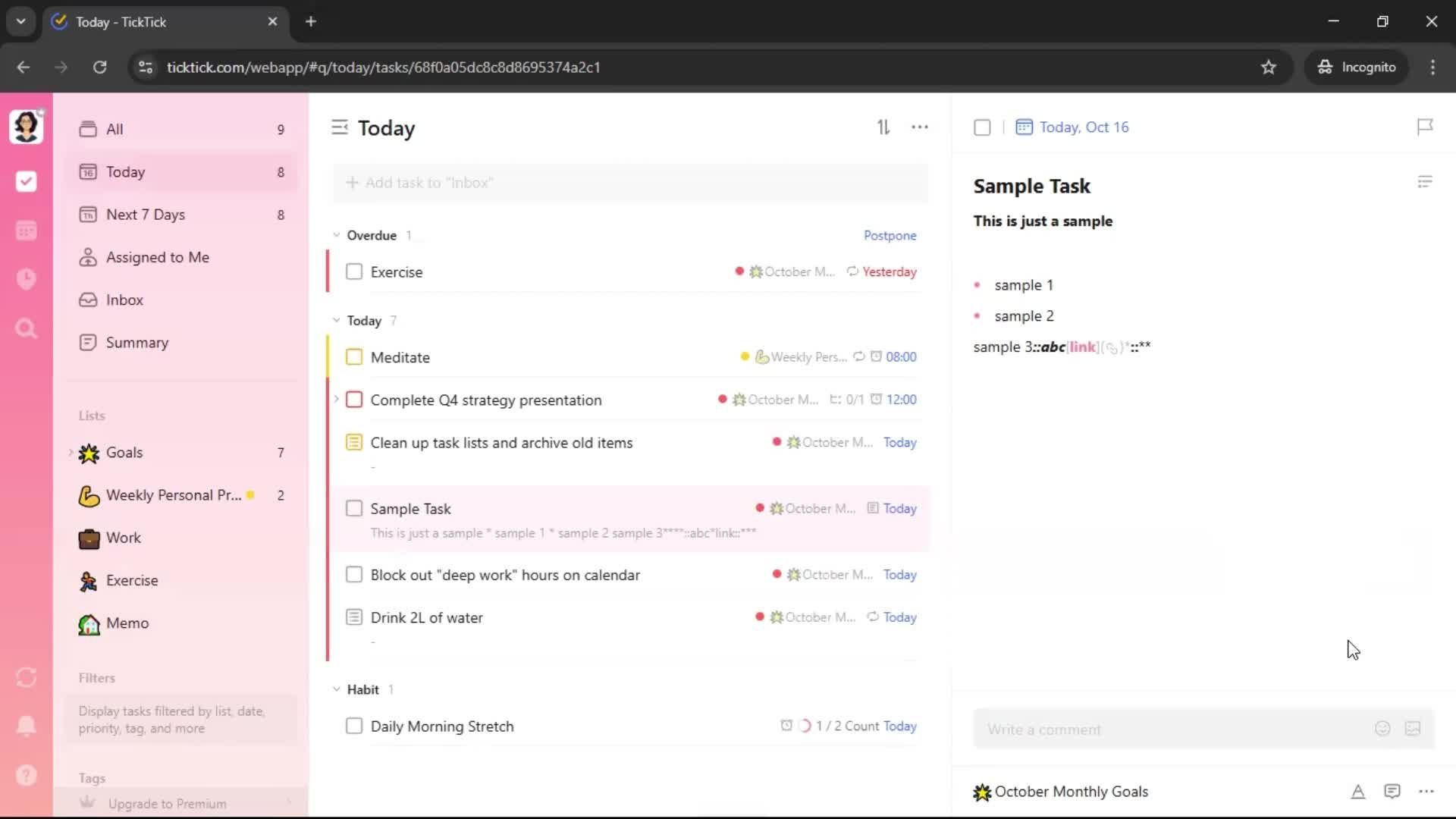Click the Write a comment field
Screen dimensions: 1456x819
1172,730
